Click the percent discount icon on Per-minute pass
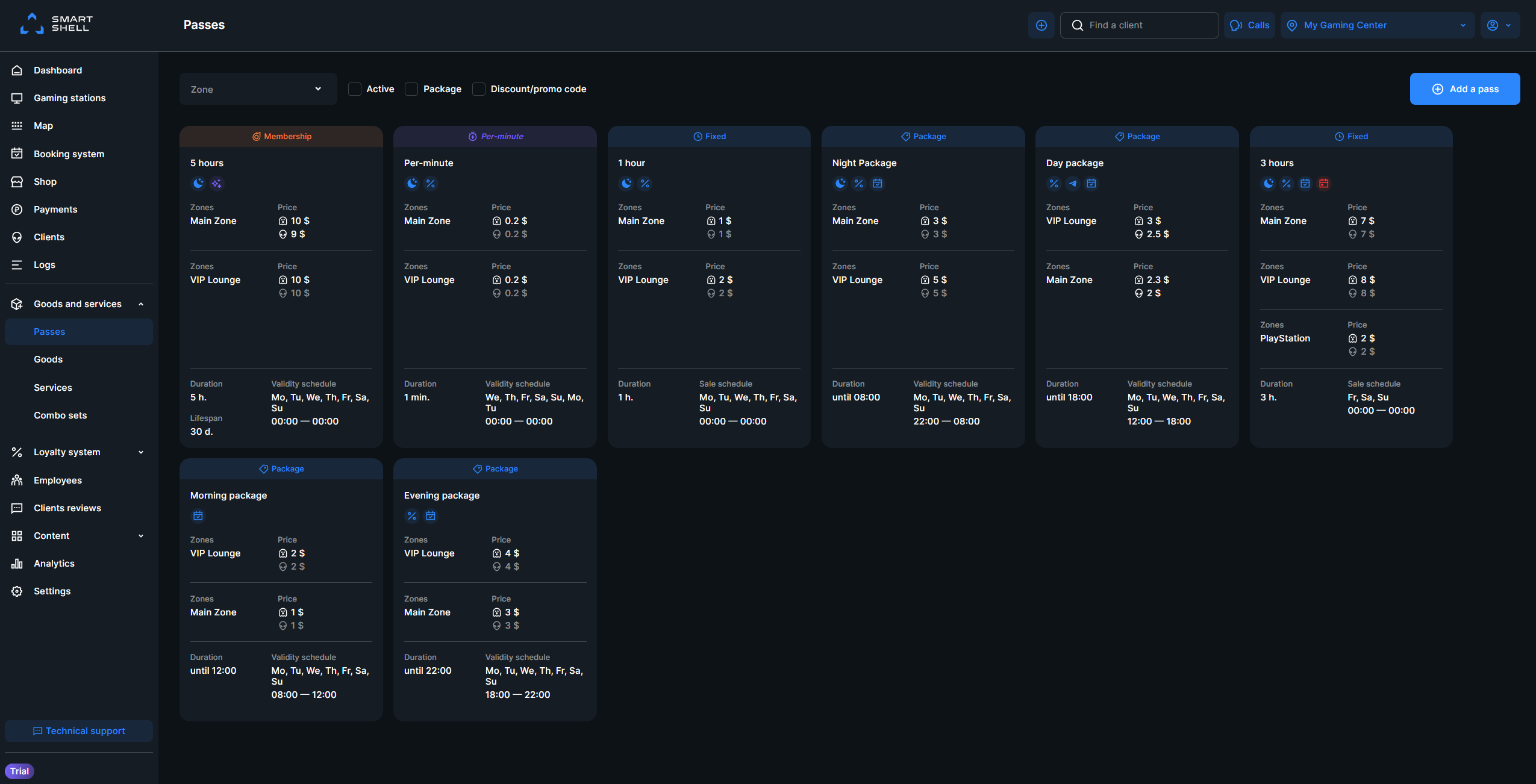 [x=431, y=184]
